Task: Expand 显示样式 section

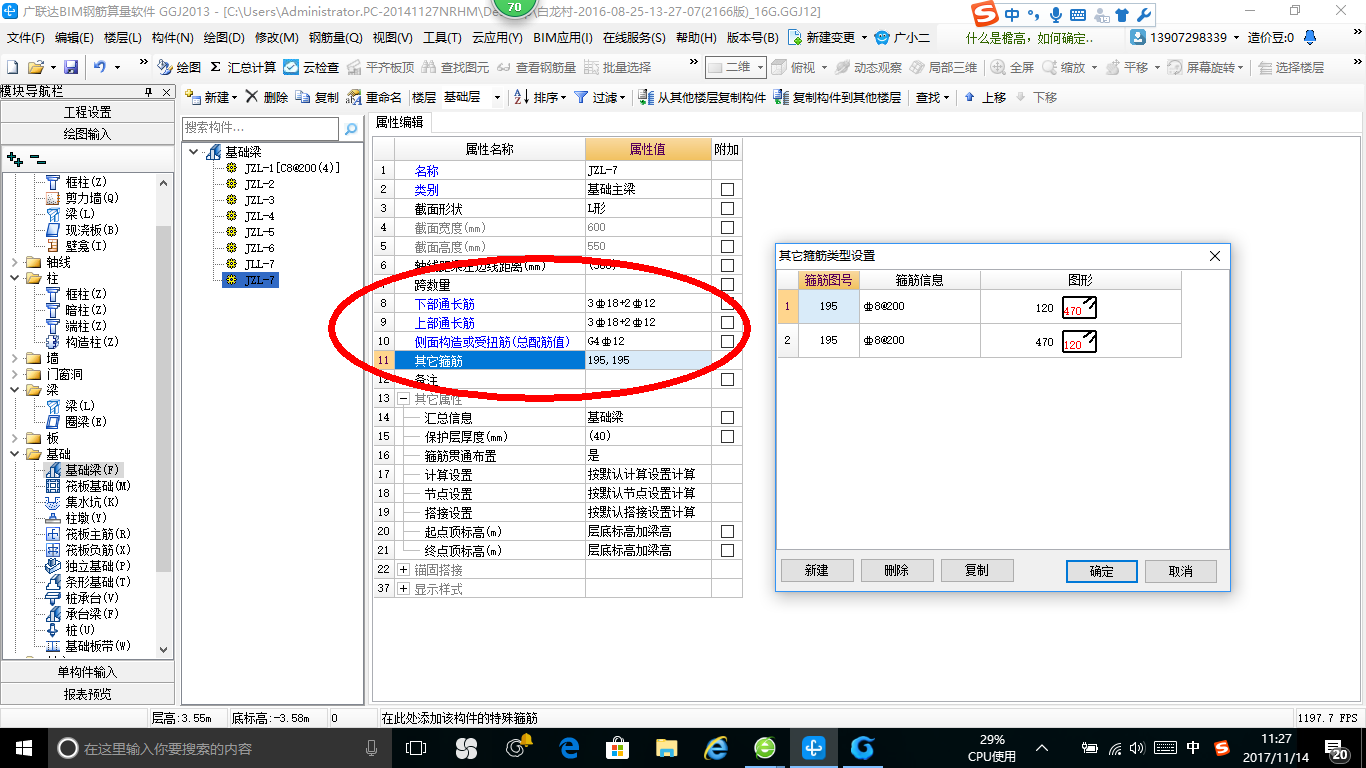Action: 404,588
